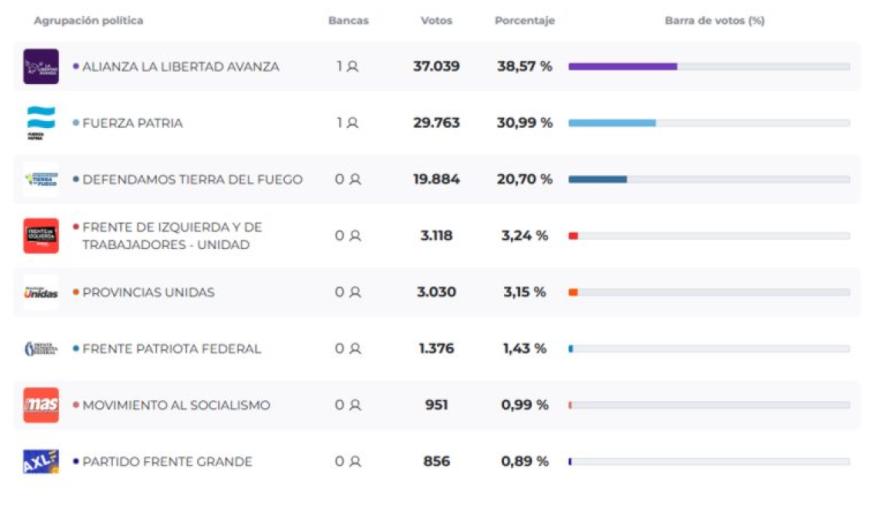This screenshot has width=880, height=512.
Task: Click the Provincias Unidas logo
Action: 41,292
